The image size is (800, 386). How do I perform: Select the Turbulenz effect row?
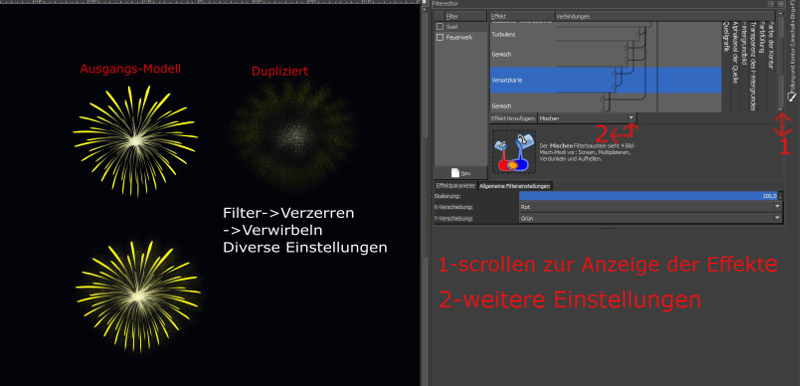[x=606, y=35]
